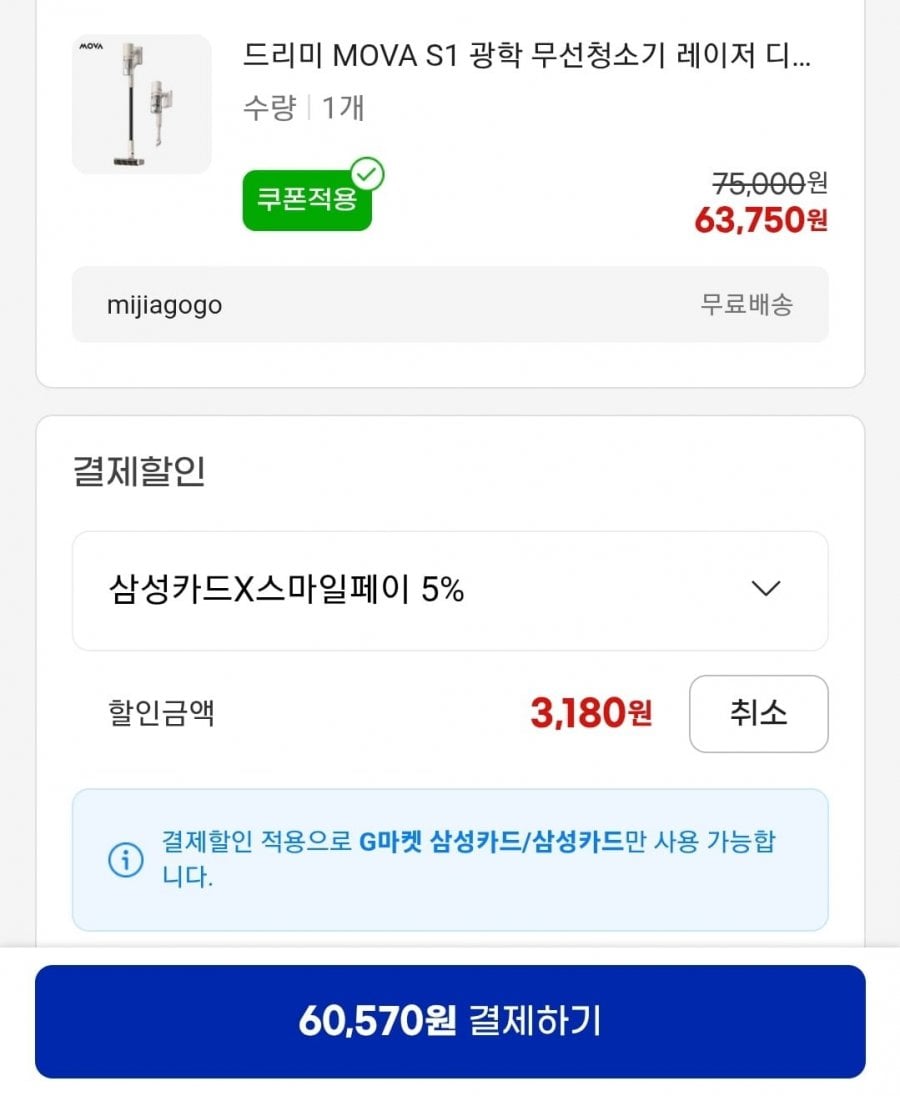Tap the blue 결제할인 notice box's second line
The image size is (900, 1096).
coord(188,878)
